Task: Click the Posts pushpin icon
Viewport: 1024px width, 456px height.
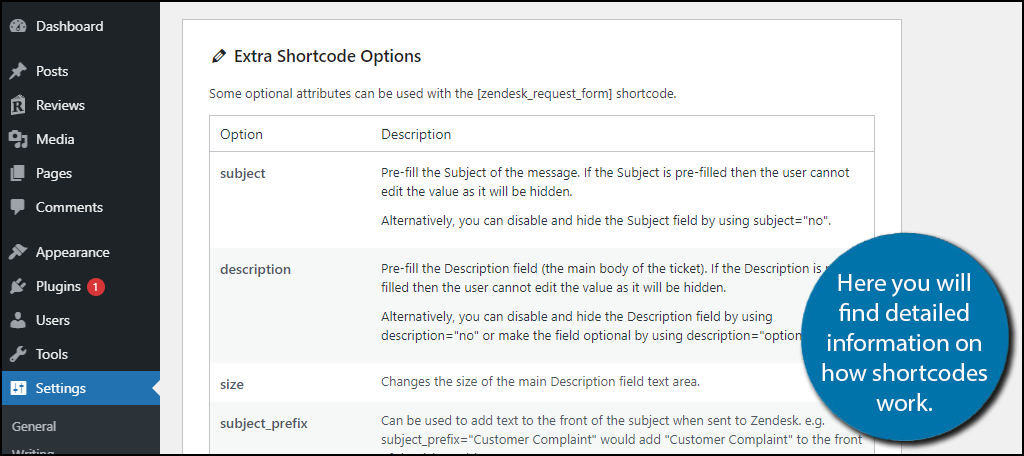Action: (x=18, y=72)
